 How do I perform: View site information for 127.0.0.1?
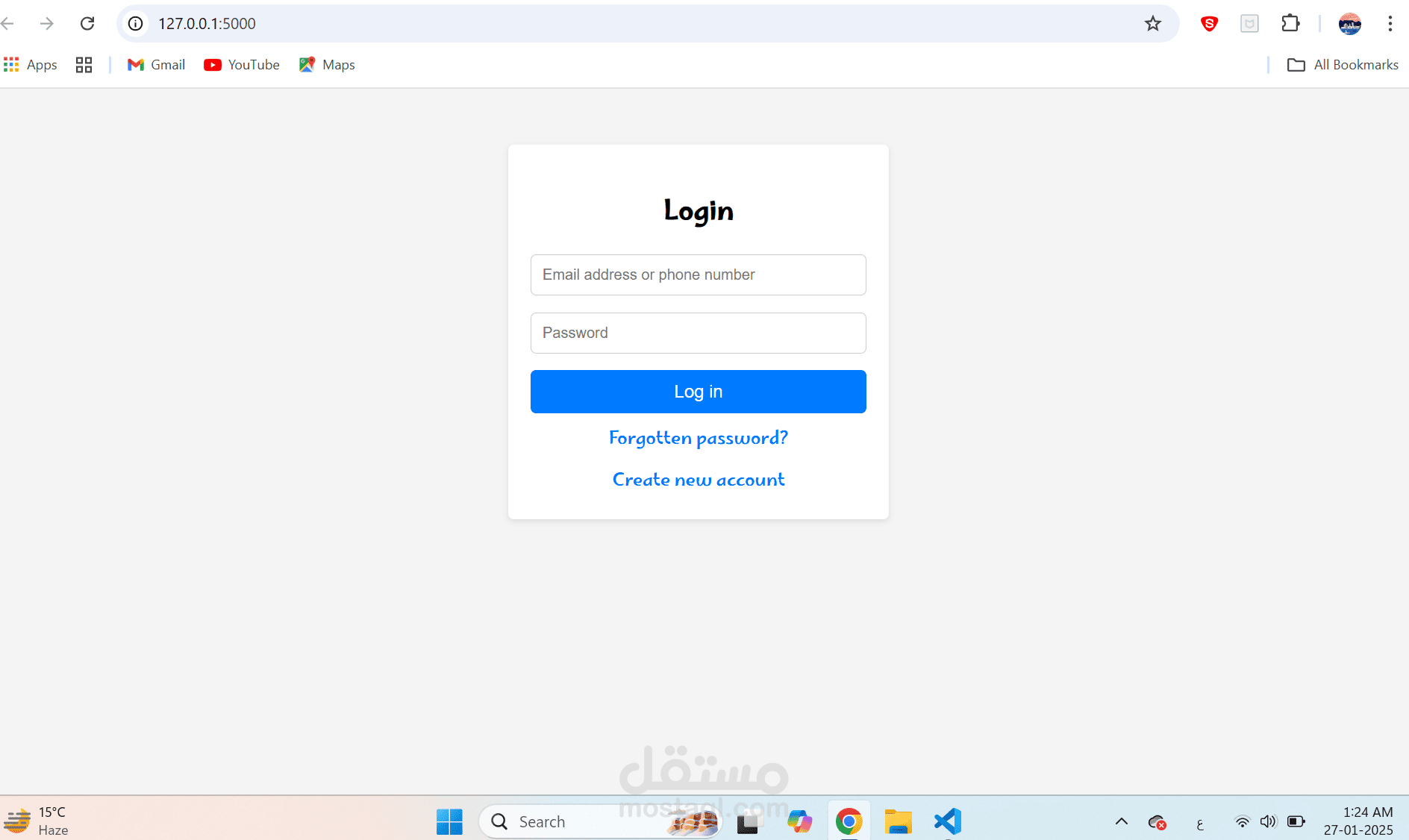[x=135, y=24]
